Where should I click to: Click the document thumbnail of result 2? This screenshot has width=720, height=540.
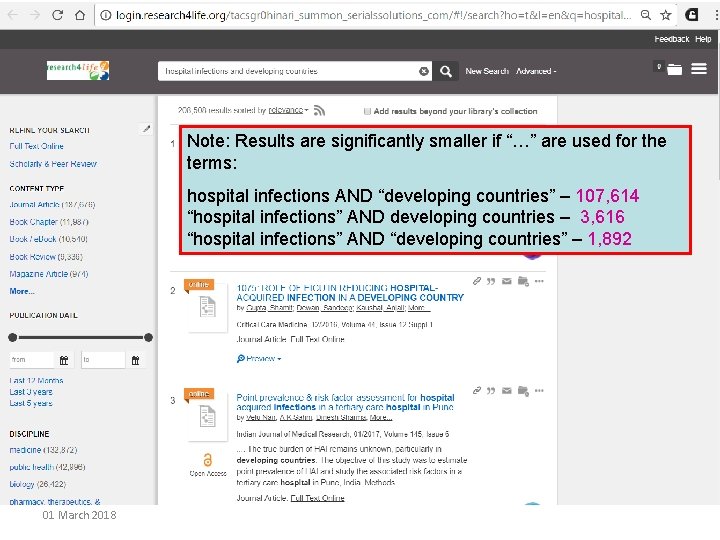(208, 307)
